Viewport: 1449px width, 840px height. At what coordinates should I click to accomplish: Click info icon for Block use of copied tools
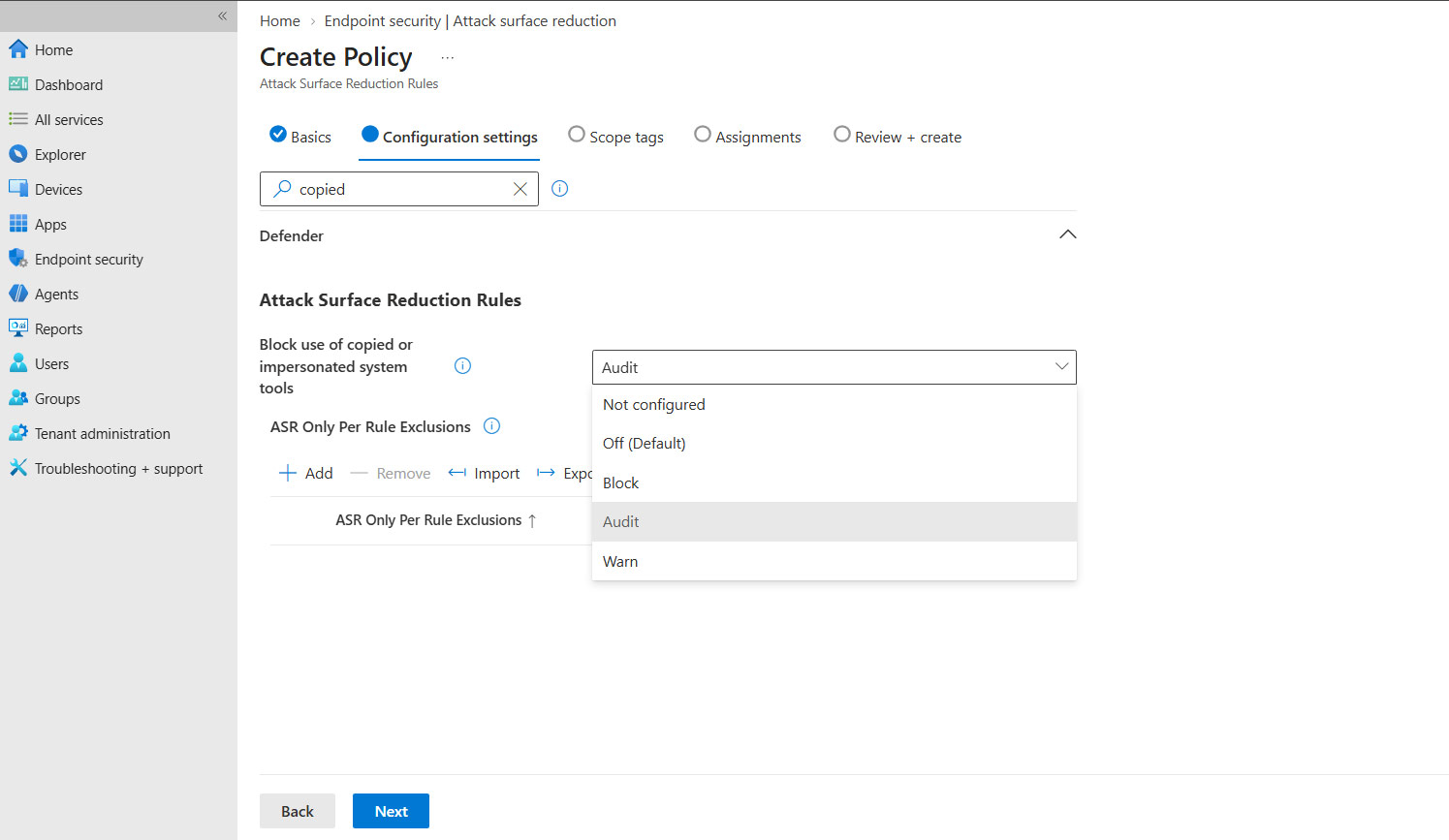[462, 366]
